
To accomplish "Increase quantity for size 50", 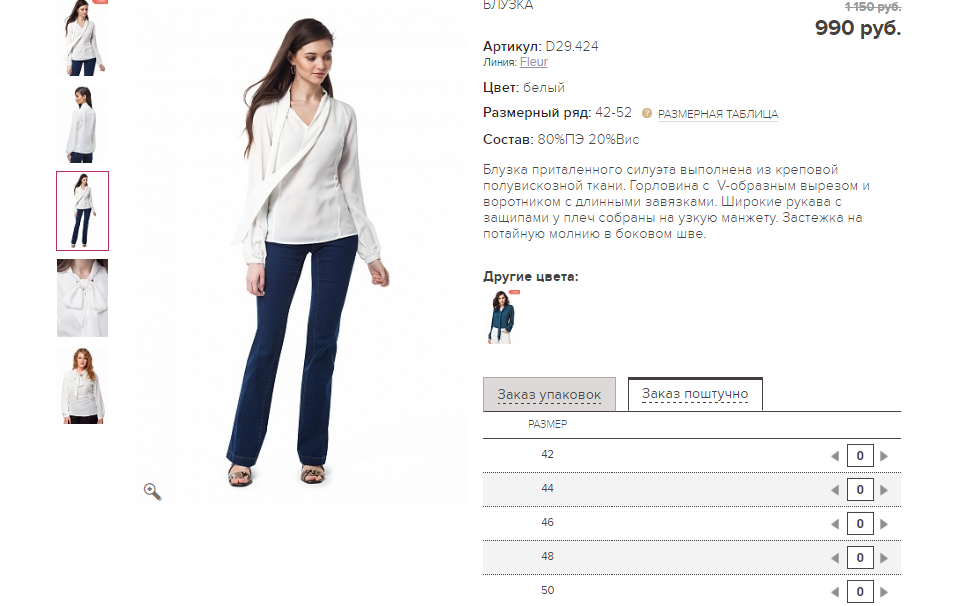I will [884, 592].
